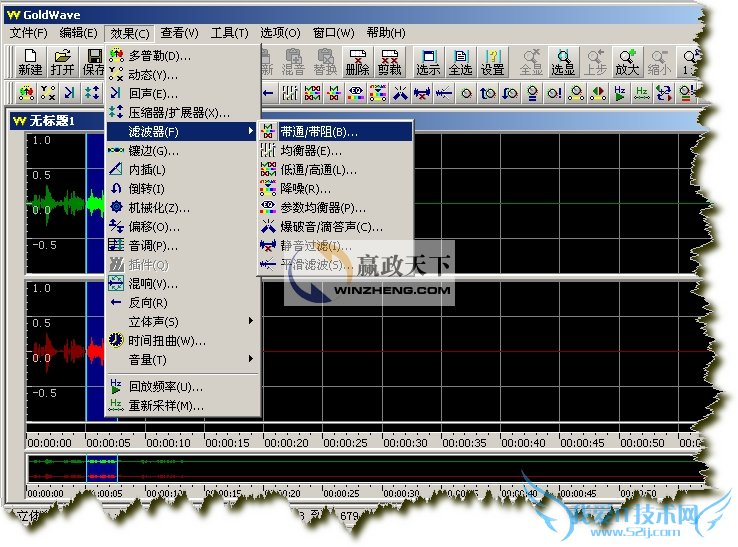738x547 pixels.
Task: Click the 新建 (New) toolbar icon
Action: [30, 61]
